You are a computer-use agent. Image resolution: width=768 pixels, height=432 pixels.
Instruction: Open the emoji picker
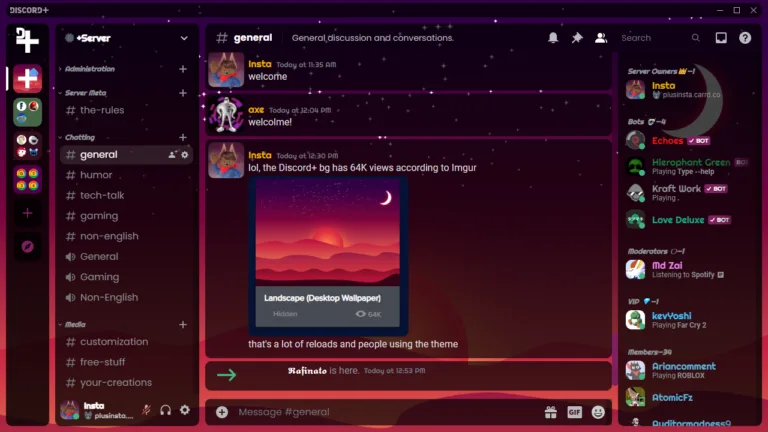[x=598, y=412]
